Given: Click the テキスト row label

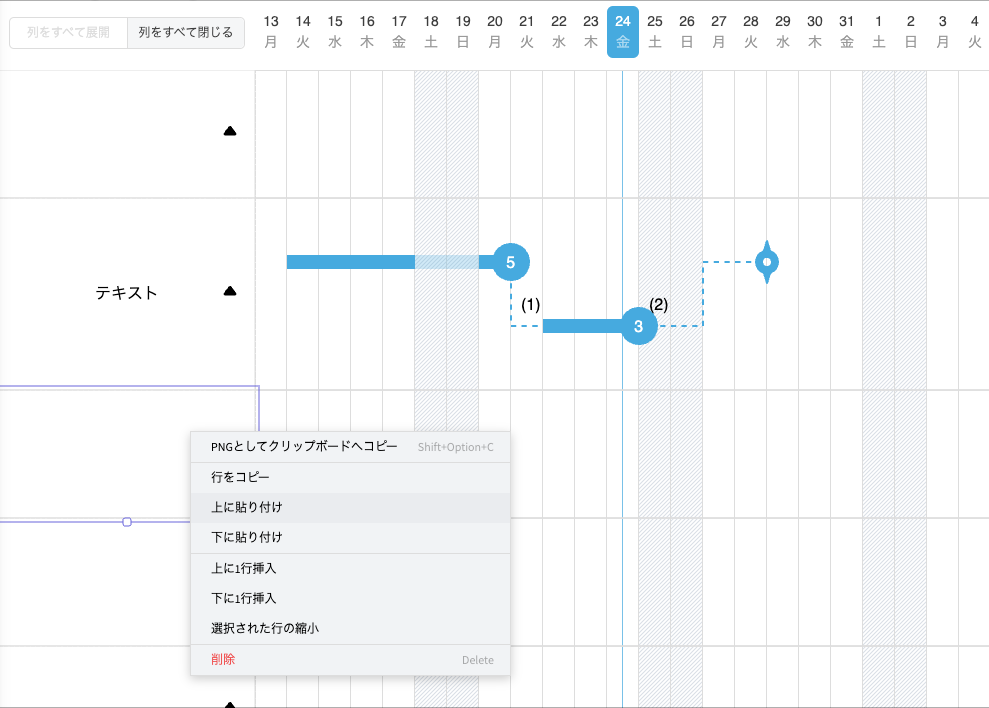Looking at the screenshot, I should tap(126, 293).
